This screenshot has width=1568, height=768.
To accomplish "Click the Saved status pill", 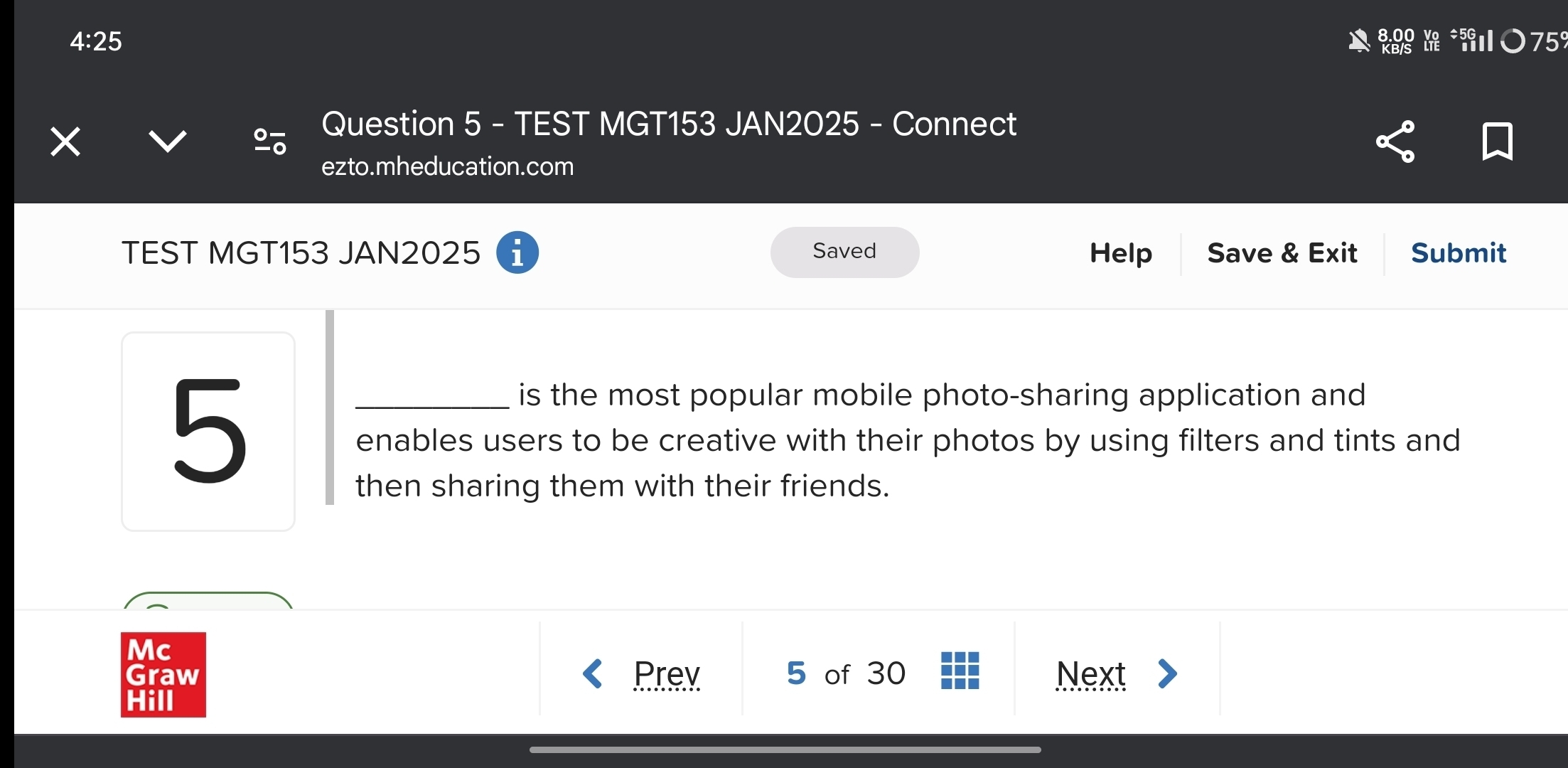I will pos(844,251).
